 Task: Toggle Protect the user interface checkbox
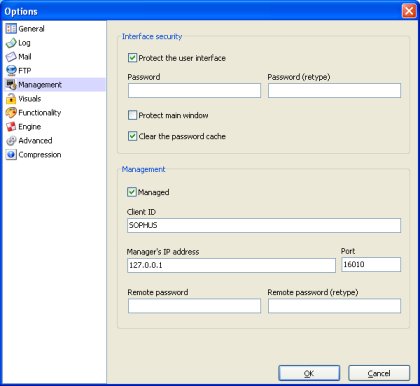click(132, 58)
